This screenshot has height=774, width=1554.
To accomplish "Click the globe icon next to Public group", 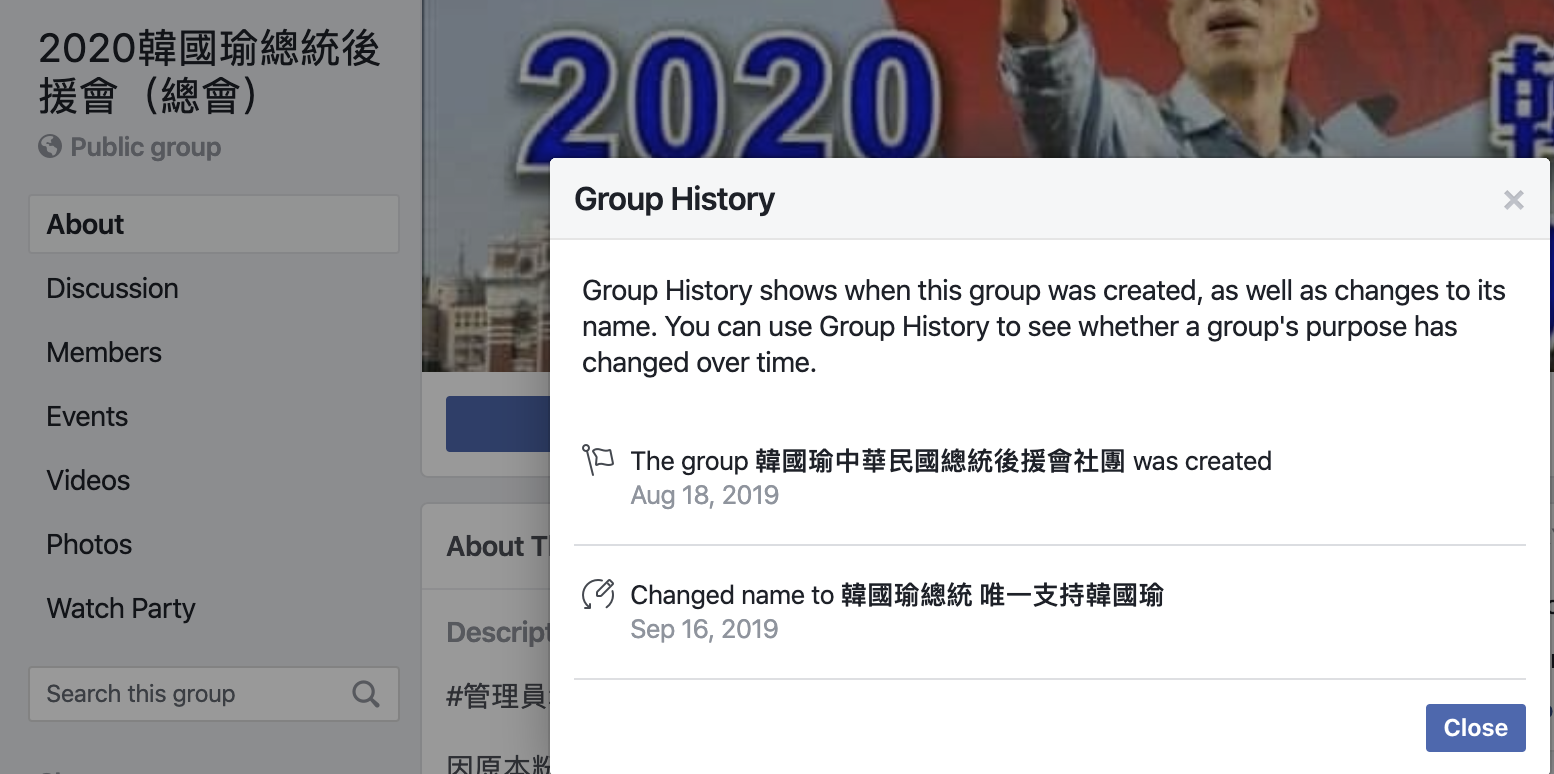I will (50, 147).
